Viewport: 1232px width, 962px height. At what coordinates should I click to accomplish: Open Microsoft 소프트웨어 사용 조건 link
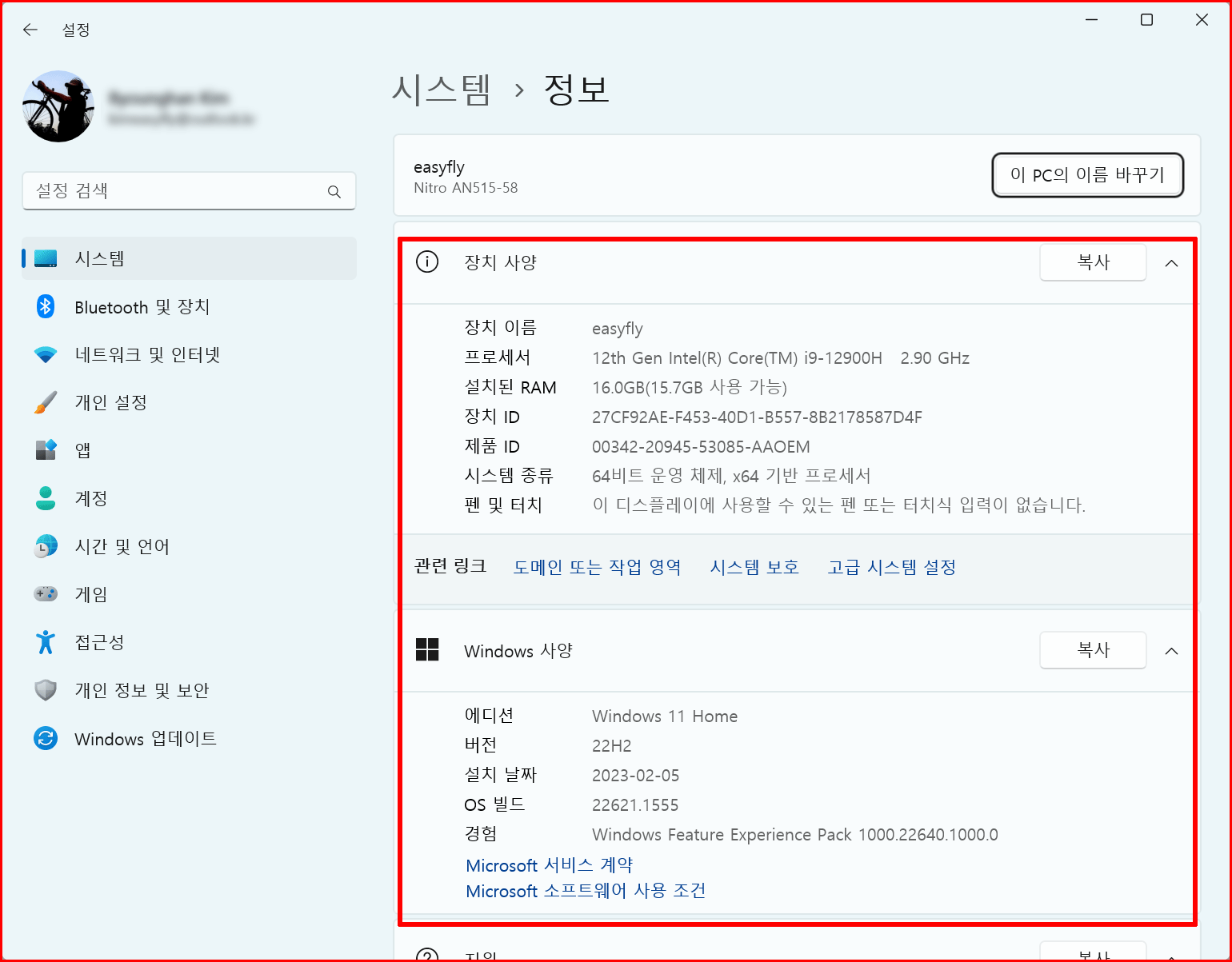586,891
